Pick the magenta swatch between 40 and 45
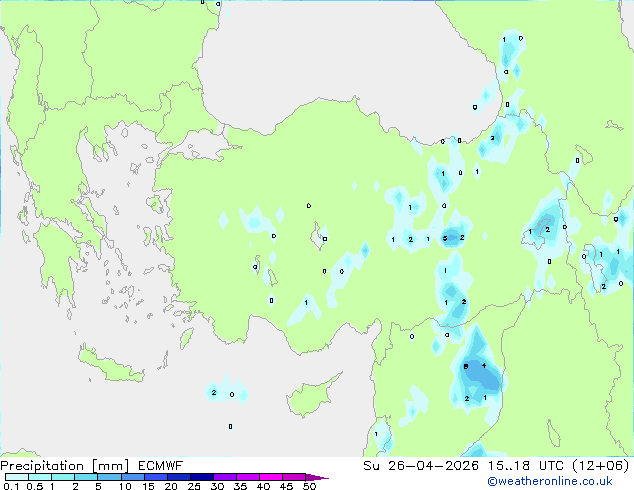This screenshot has width=634, height=490. click(x=271, y=477)
